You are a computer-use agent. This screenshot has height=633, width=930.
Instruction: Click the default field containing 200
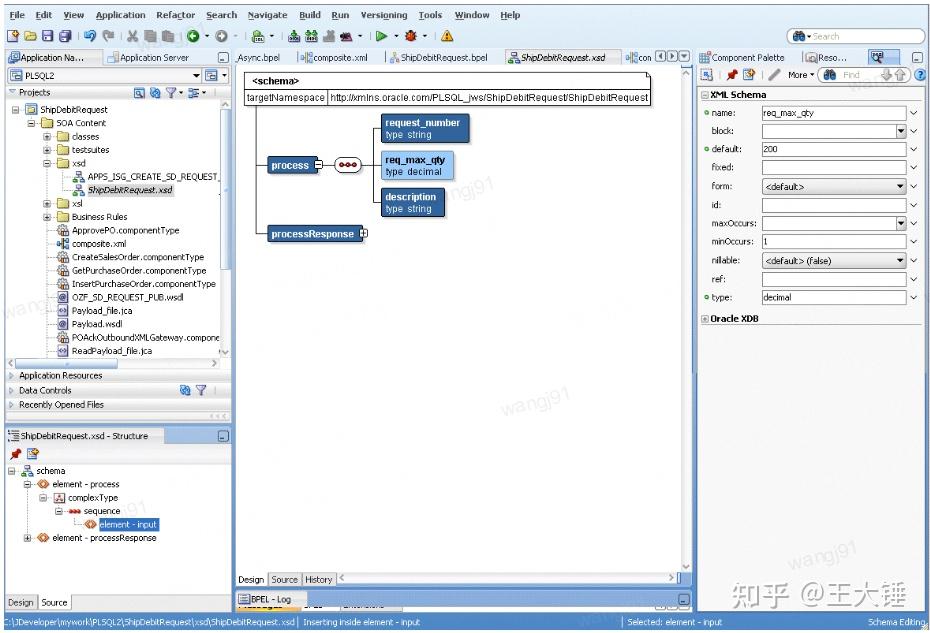833,149
